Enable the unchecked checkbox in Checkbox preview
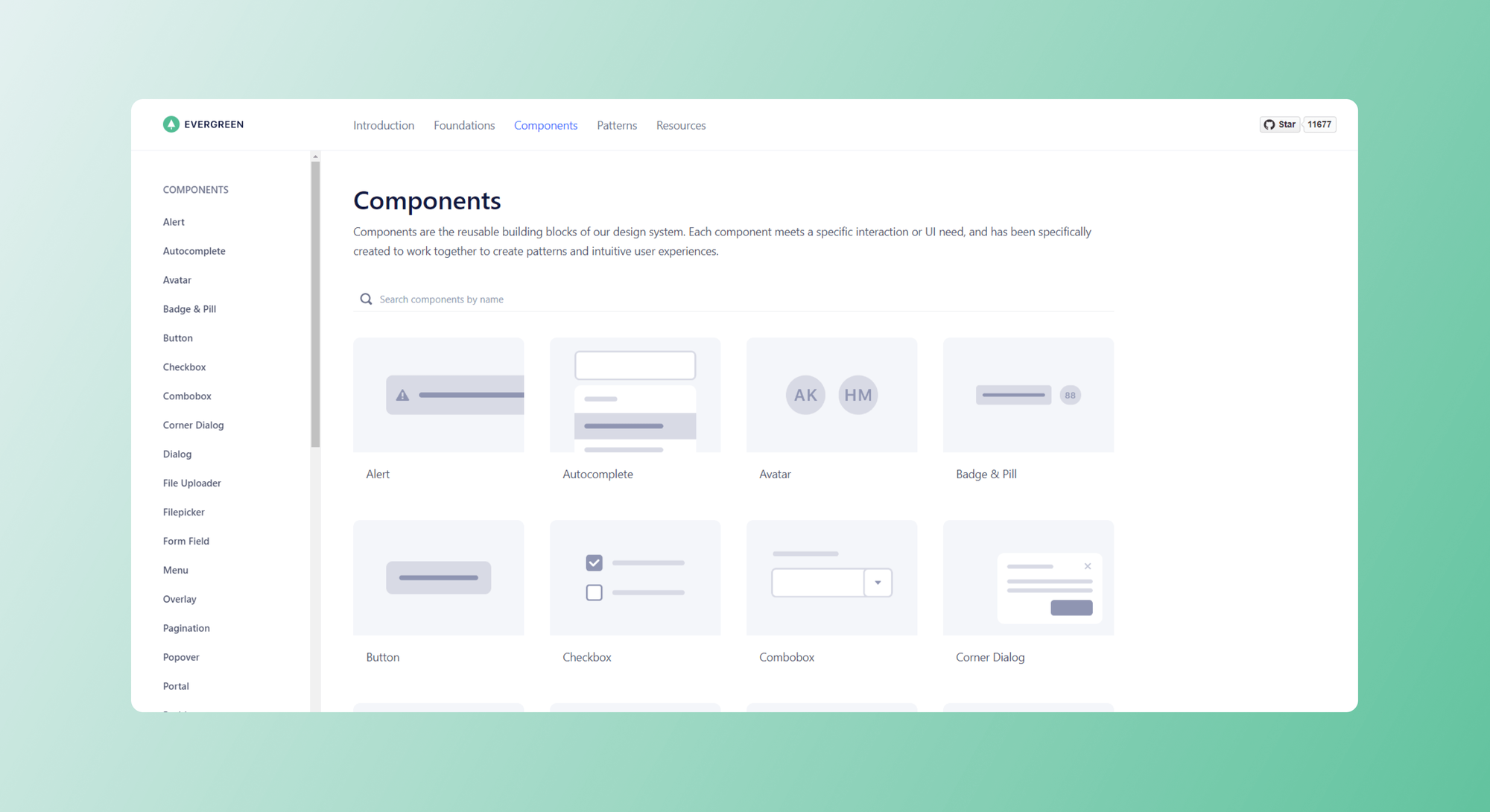The height and width of the screenshot is (812, 1490). [593, 593]
